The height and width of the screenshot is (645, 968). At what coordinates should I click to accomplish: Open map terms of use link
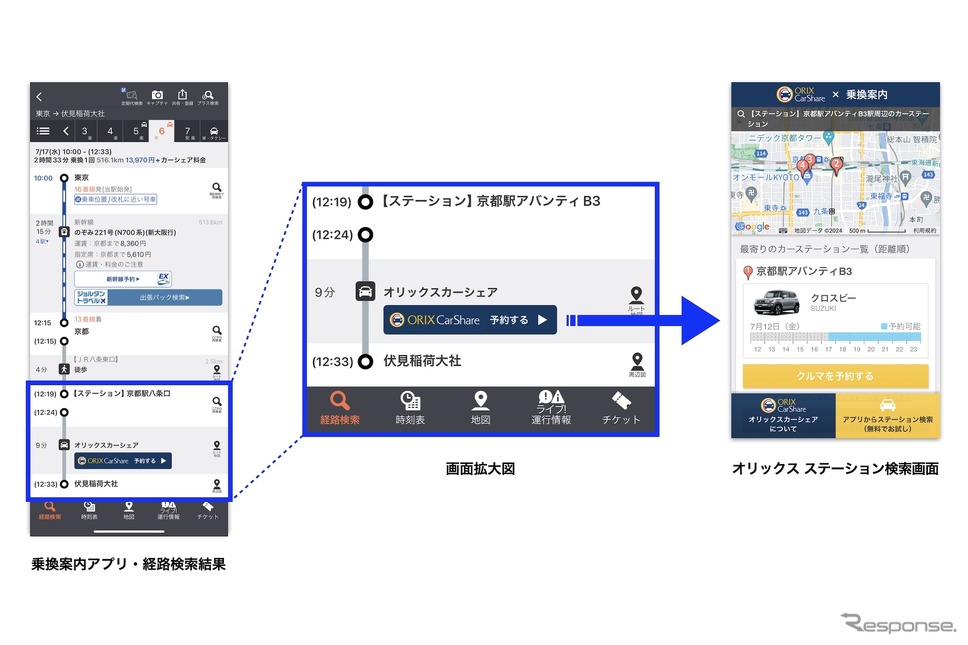pyautogui.click(x=924, y=230)
